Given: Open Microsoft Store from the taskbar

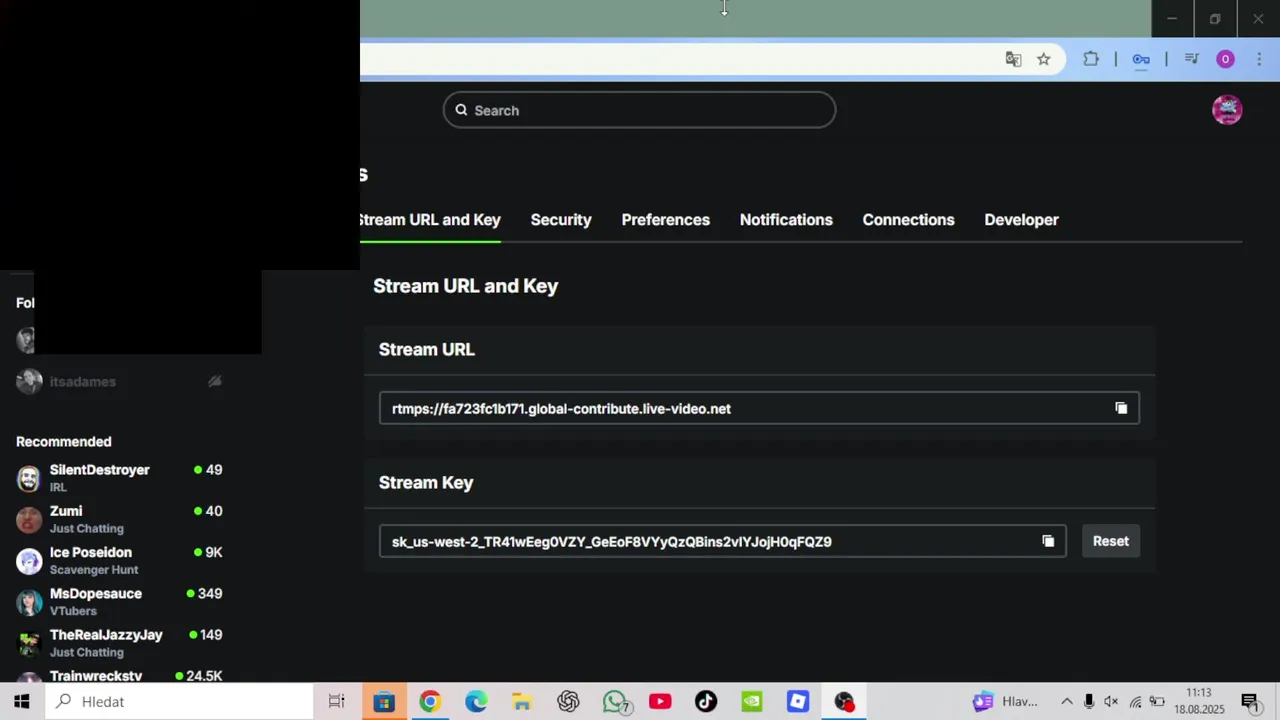Looking at the screenshot, I should (x=384, y=702).
